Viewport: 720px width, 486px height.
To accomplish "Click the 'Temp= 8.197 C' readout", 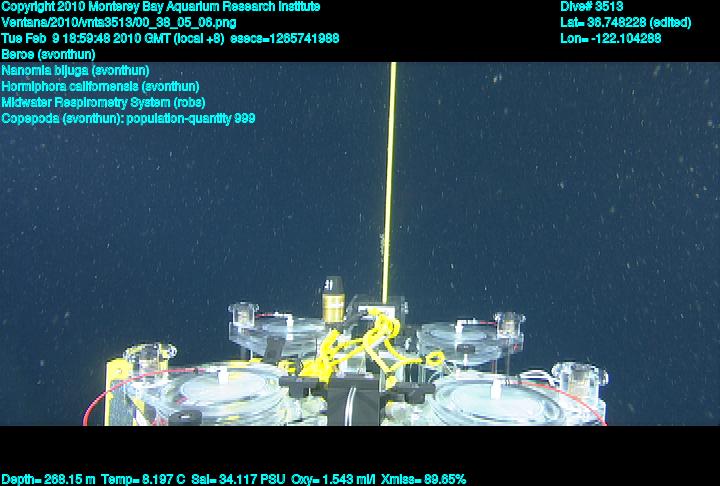I will 143,480.
